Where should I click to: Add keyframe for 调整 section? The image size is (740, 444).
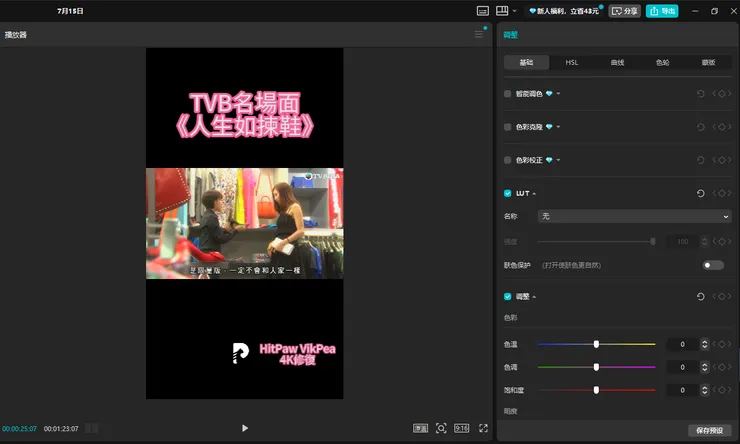(722, 296)
